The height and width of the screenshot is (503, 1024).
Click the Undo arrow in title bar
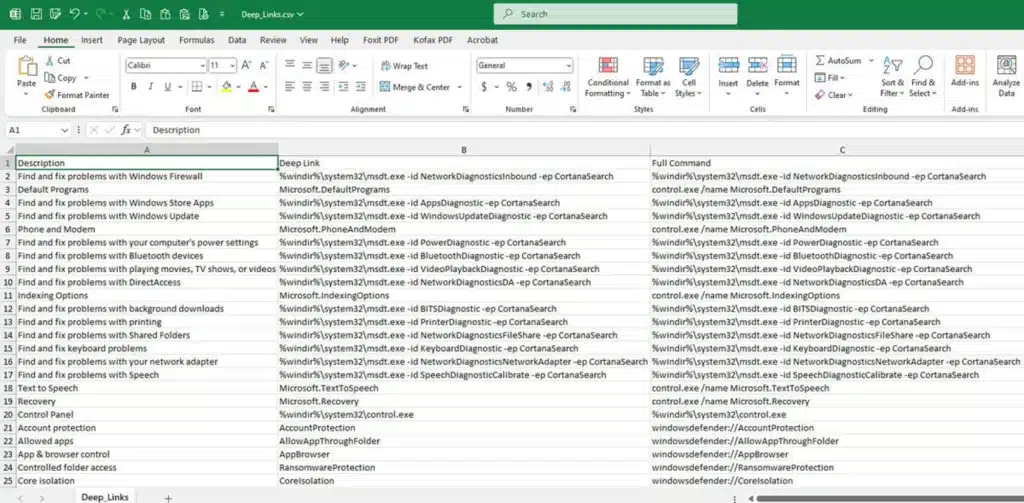tap(75, 14)
